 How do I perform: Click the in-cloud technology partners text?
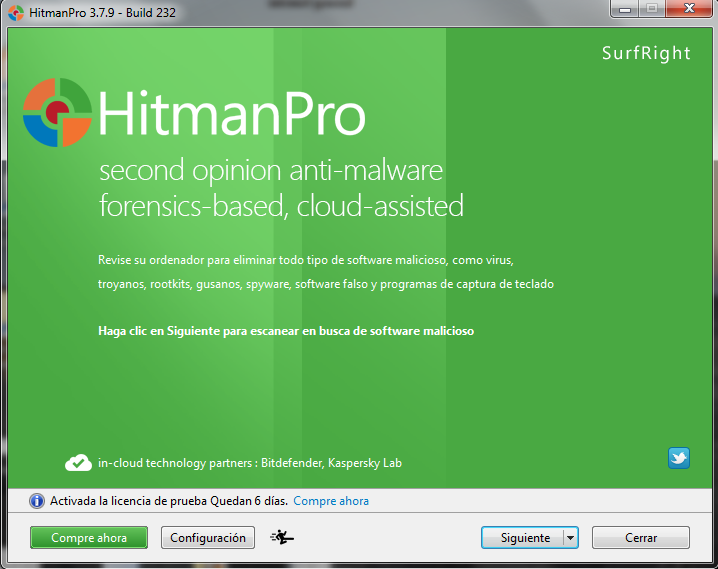(250, 463)
